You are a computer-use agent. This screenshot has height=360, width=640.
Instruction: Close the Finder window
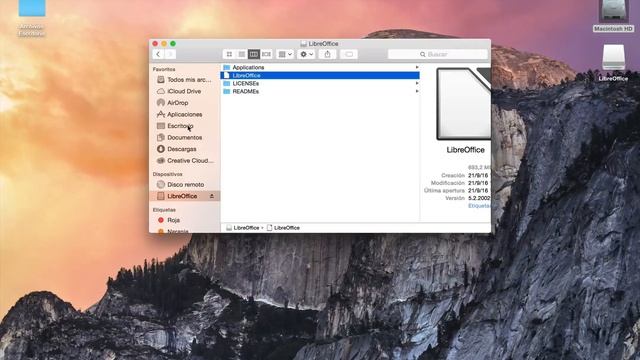click(x=155, y=44)
